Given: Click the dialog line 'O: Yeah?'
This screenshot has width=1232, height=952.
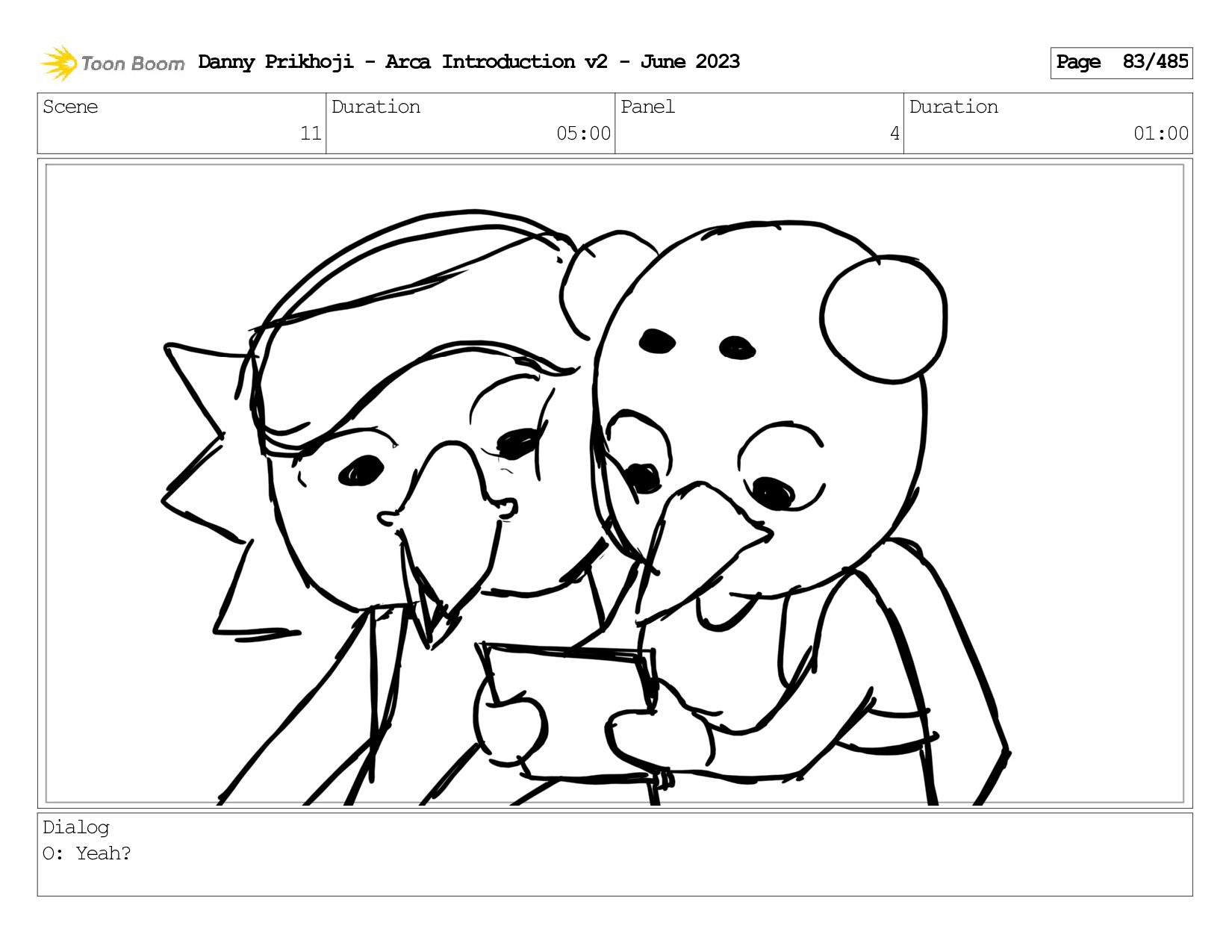Looking at the screenshot, I should (x=87, y=853).
